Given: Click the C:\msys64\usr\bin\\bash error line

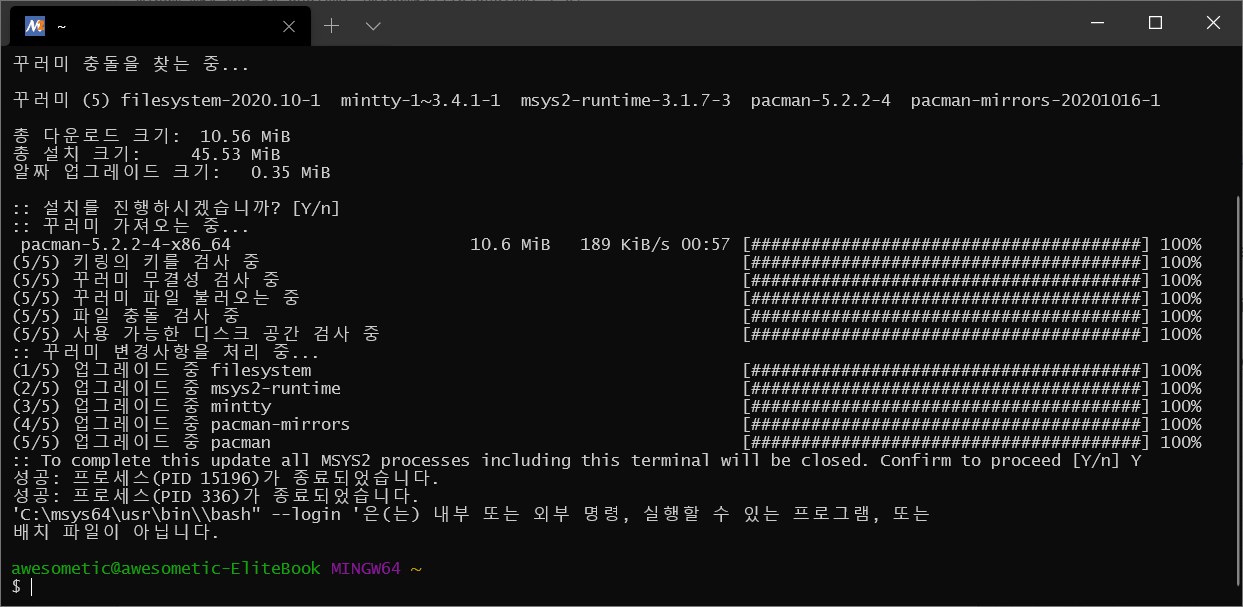Looking at the screenshot, I should click(470, 514).
